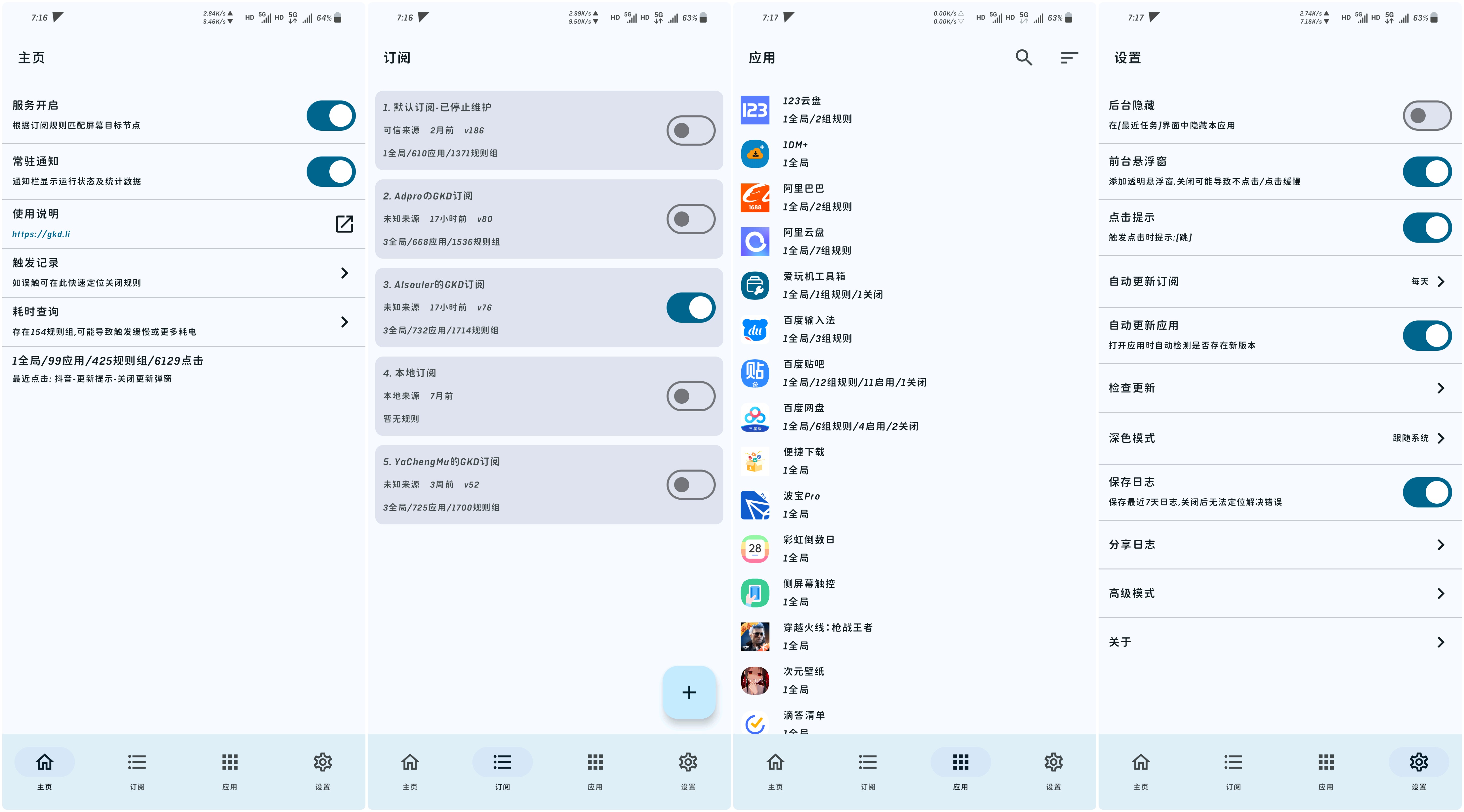Viewport: 1464px width, 812px height.
Task: Enable the AdproのGKD订阅 switch
Action: pos(691,219)
